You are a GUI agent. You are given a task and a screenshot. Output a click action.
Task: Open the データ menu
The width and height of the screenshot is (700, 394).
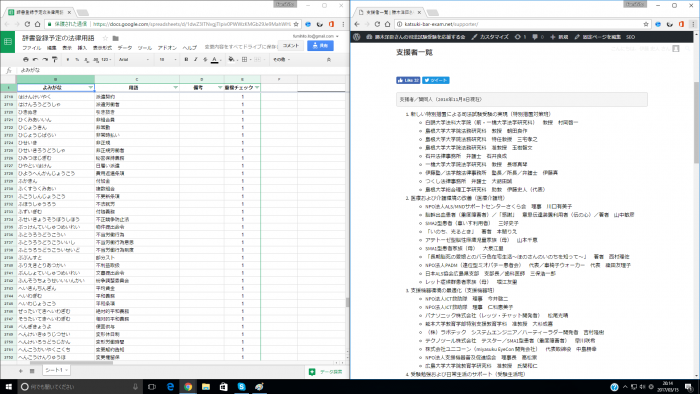click(125, 48)
